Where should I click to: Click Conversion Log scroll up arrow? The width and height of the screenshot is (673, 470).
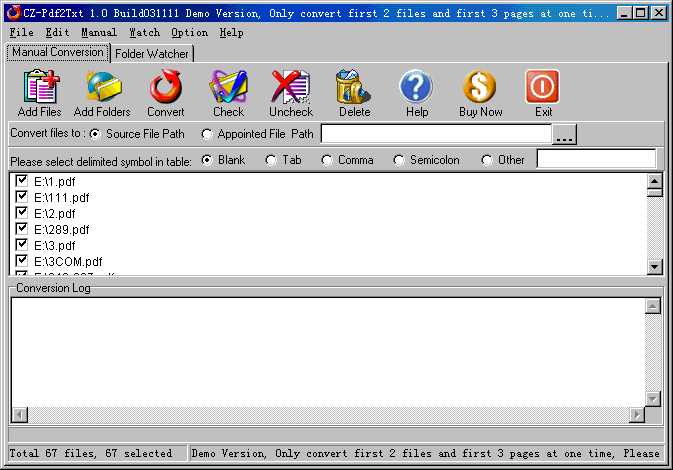tap(652, 306)
